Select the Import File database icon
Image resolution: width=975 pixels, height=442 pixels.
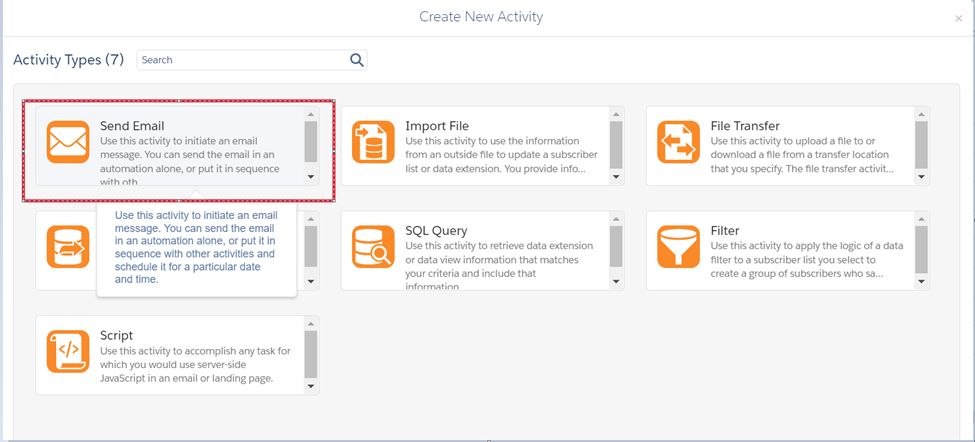pyautogui.click(x=373, y=142)
